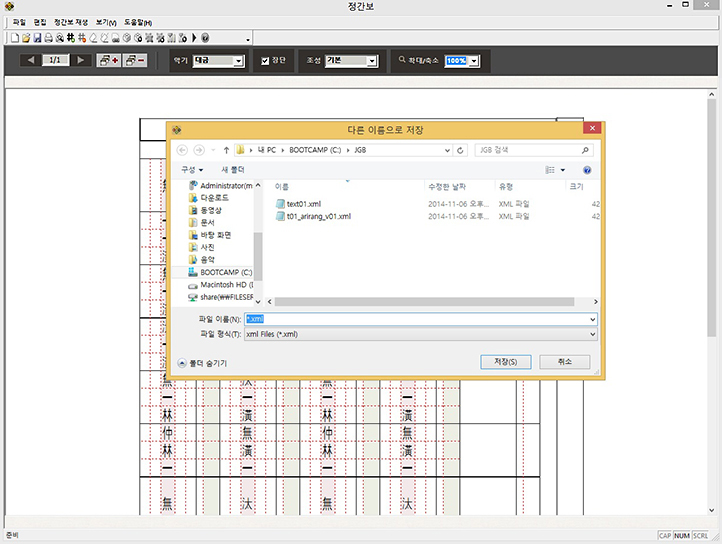Open the 도움말(H) menu

click(138, 22)
